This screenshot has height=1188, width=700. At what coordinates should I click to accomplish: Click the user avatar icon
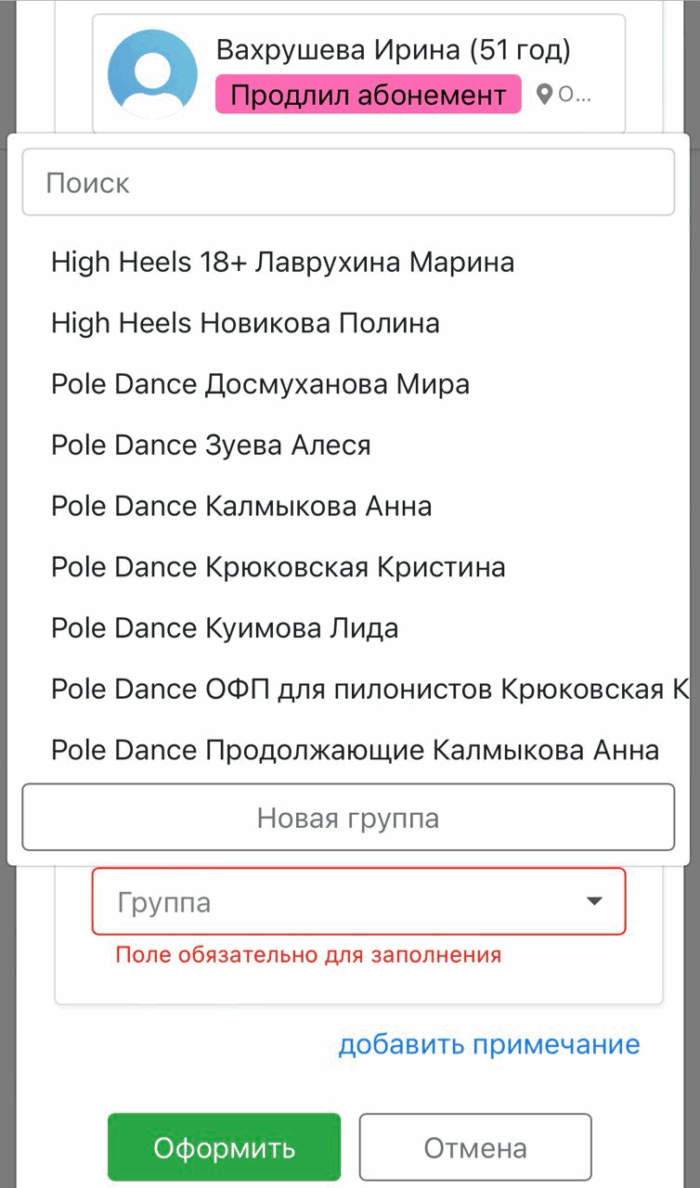click(x=152, y=74)
